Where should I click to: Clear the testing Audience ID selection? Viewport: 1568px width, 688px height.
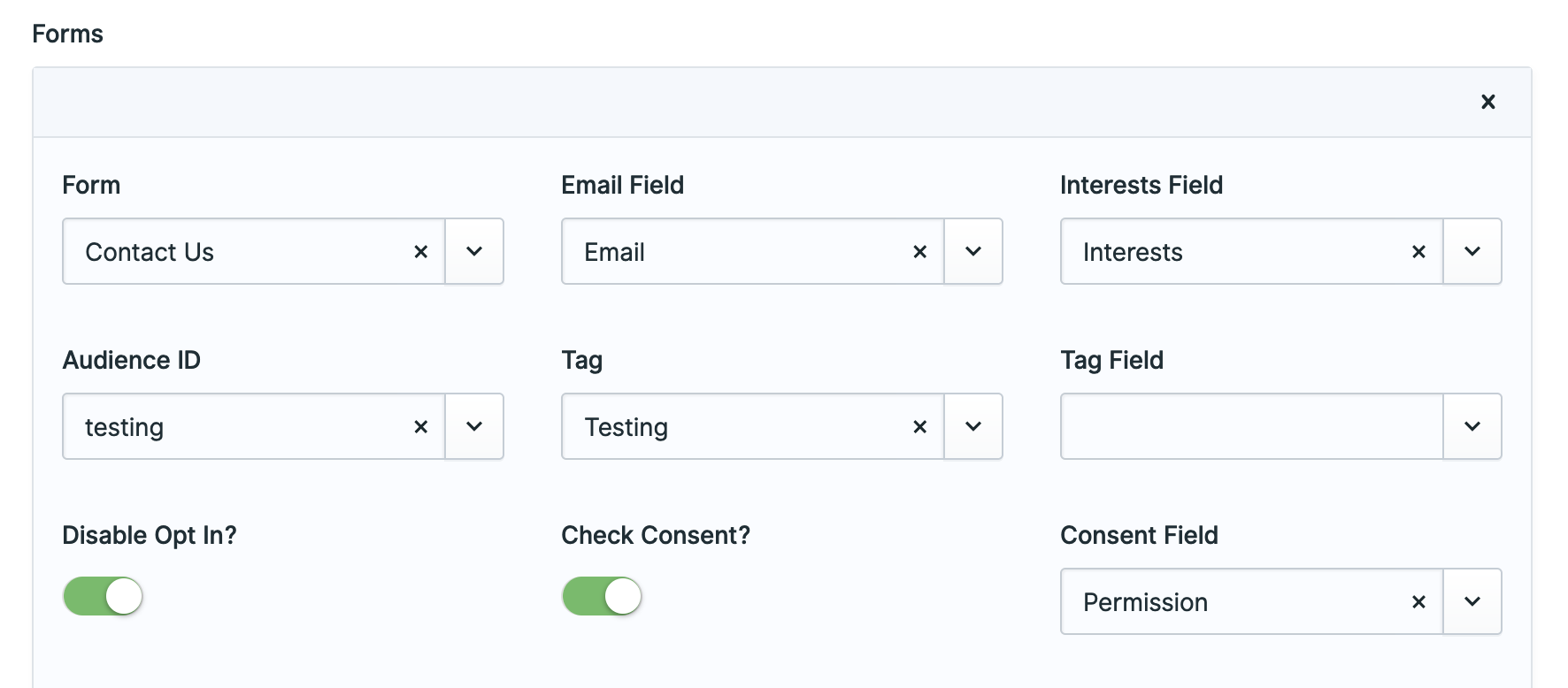tap(421, 427)
